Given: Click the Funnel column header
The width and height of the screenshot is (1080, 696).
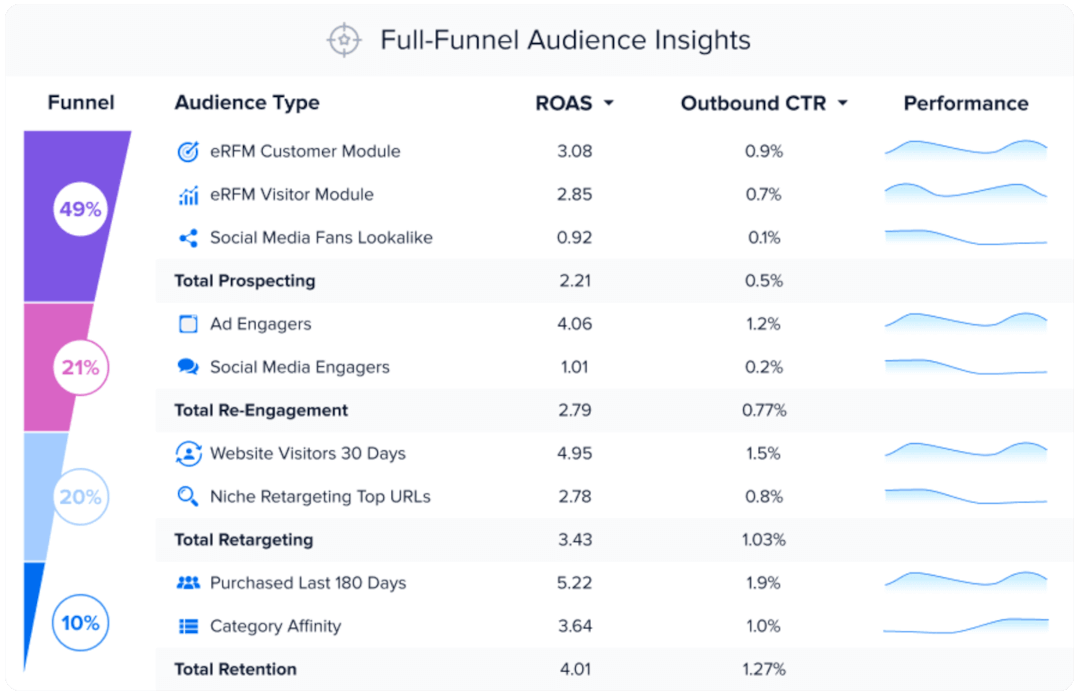Looking at the screenshot, I should [x=81, y=103].
